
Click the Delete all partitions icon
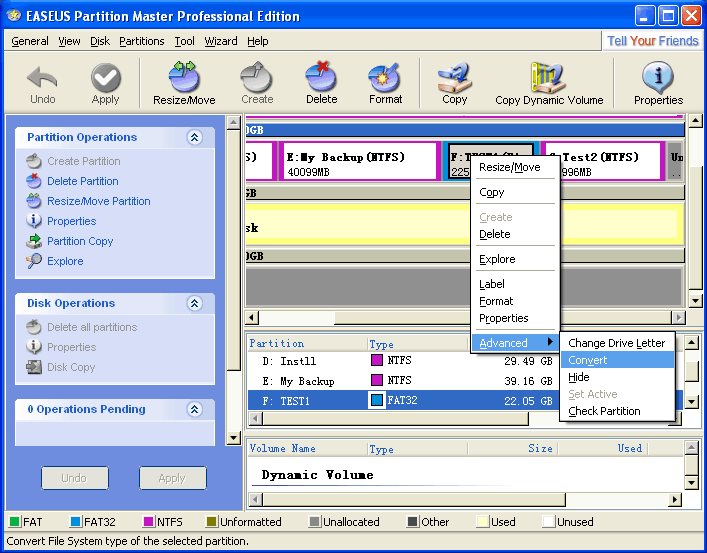point(34,327)
